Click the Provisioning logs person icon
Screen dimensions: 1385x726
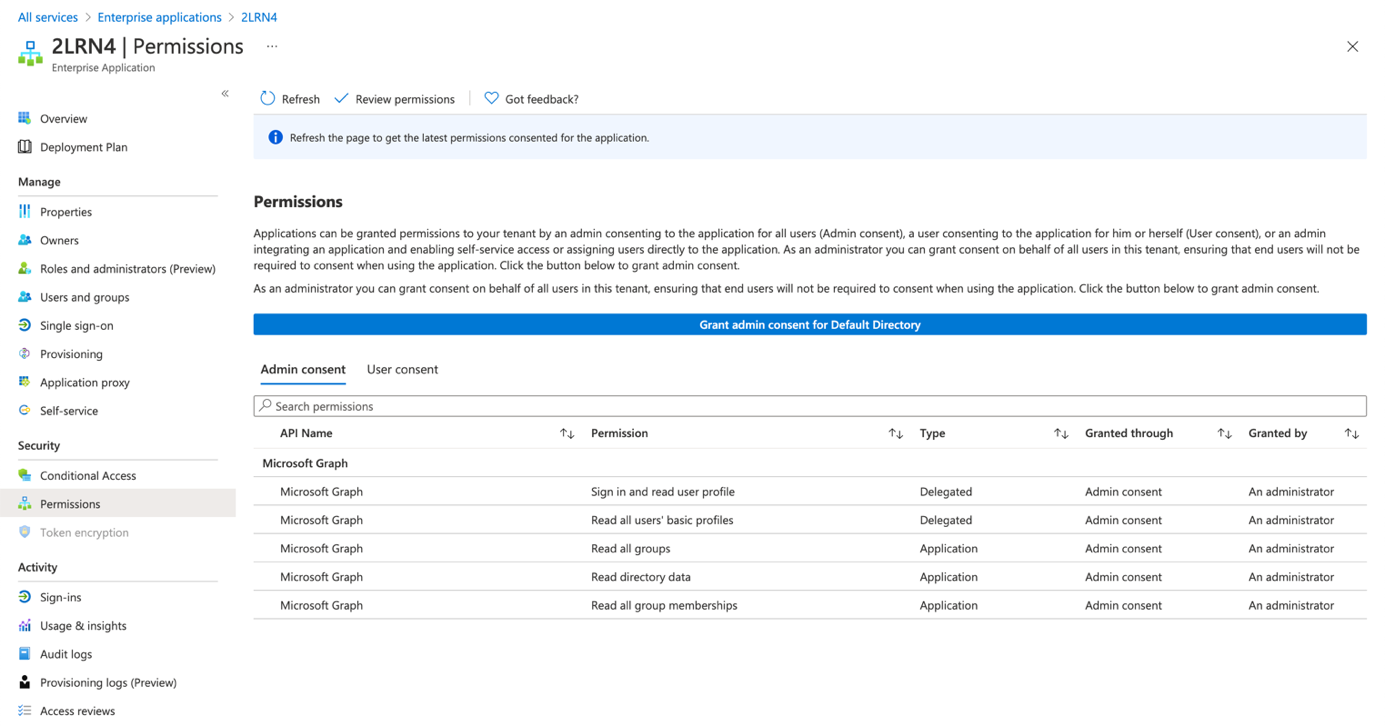point(25,682)
